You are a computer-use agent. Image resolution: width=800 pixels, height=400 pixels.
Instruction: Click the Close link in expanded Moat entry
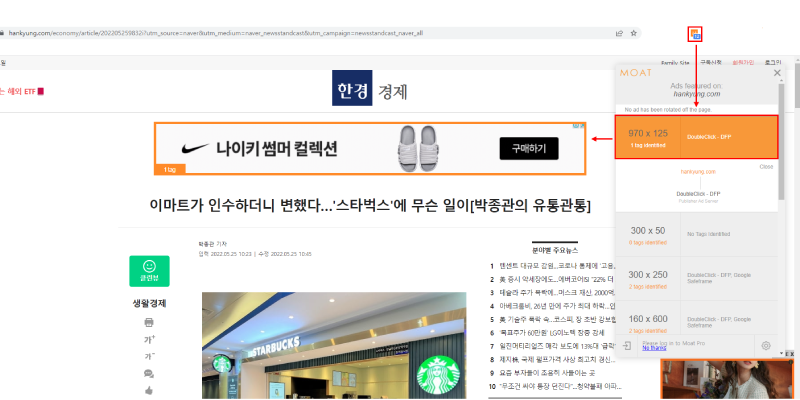766,167
